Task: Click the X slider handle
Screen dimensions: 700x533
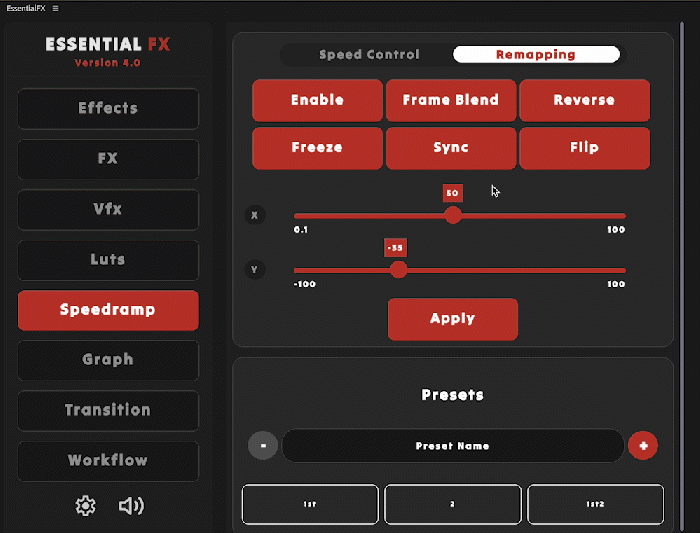Action: click(453, 215)
